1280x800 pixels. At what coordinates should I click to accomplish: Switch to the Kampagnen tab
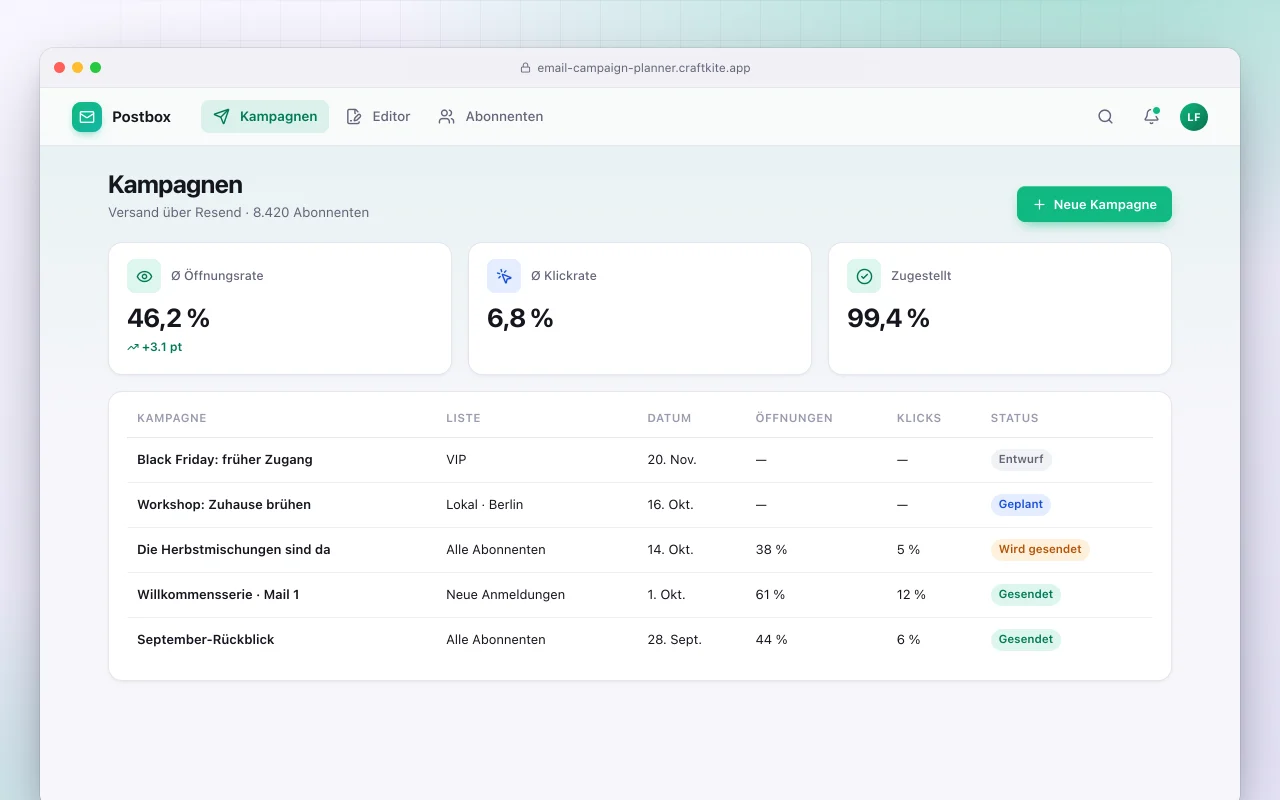(x=265, y=117)
